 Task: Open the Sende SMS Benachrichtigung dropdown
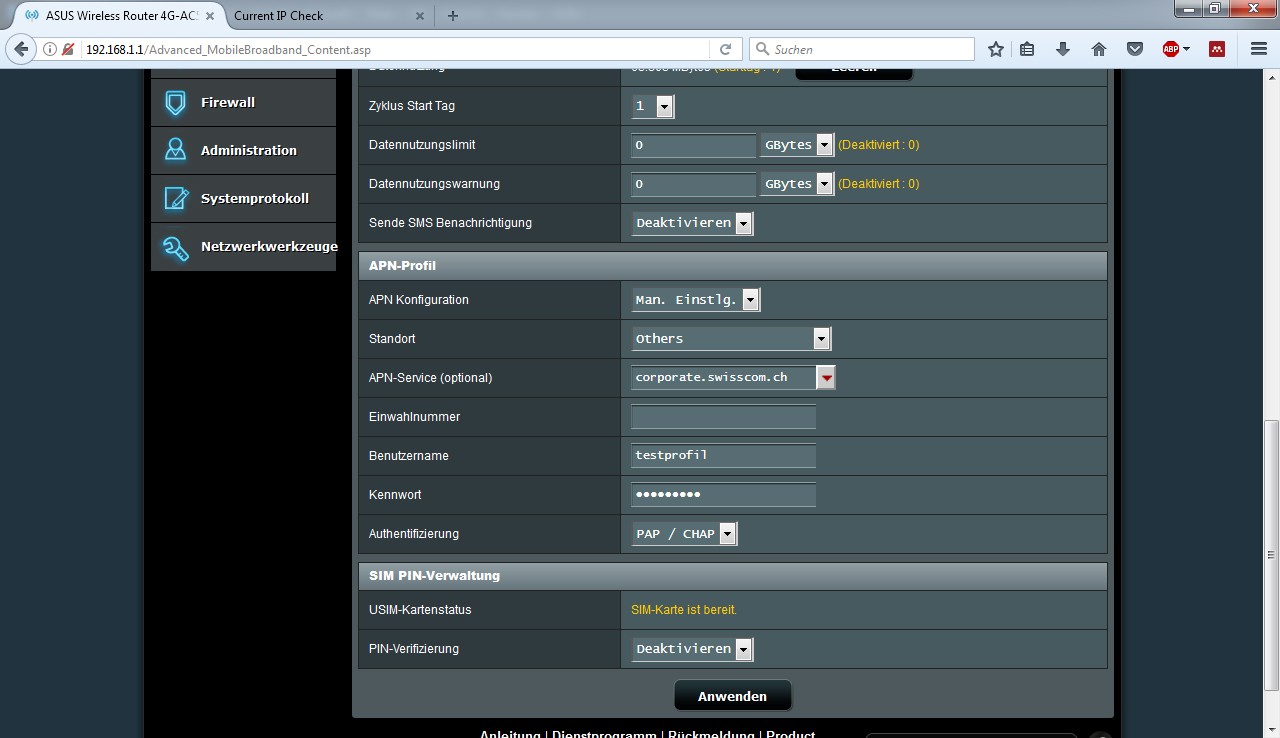click(x=692, y=223)
